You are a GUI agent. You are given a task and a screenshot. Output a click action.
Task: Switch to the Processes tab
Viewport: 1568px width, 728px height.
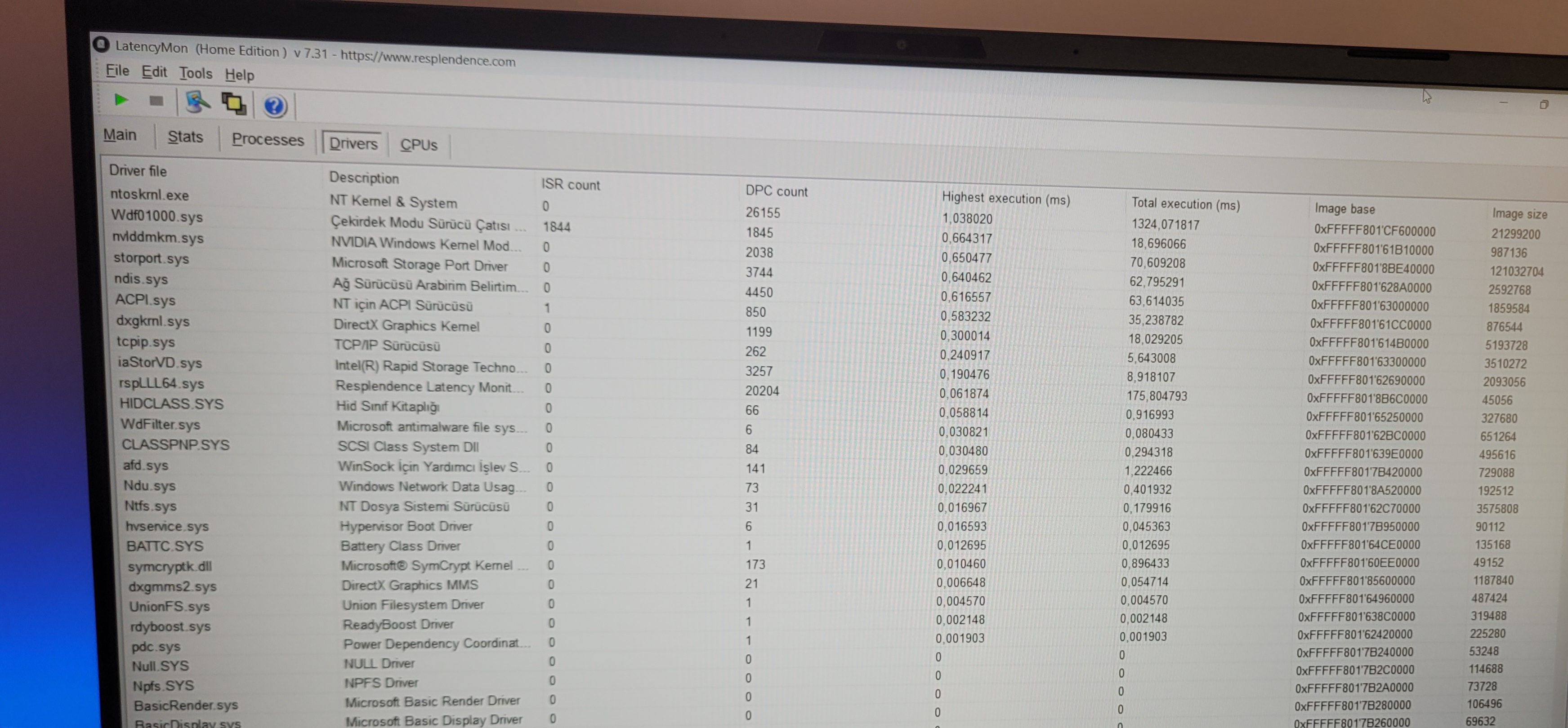[x=267, y=139]
